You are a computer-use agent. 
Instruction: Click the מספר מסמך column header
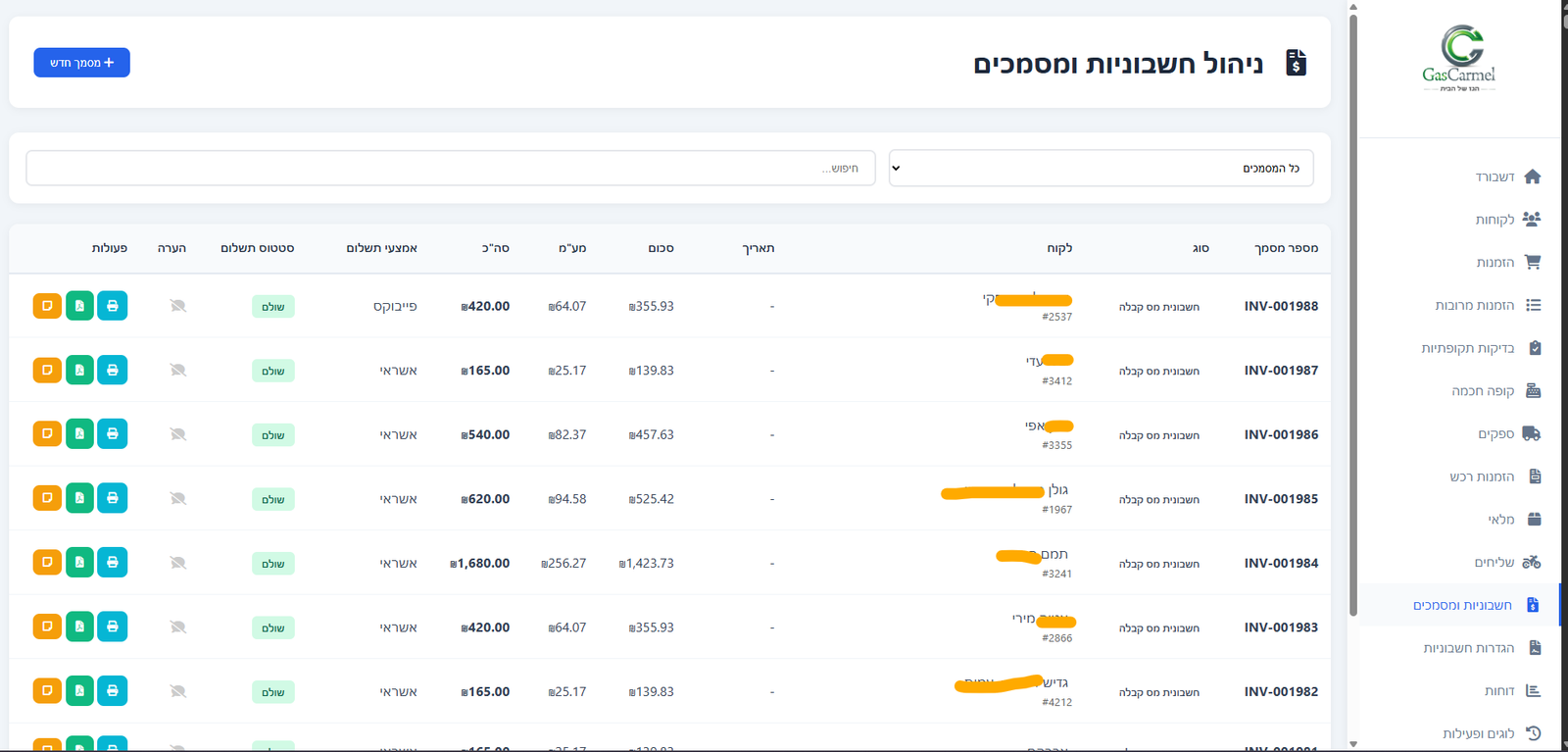point(1286,248)
